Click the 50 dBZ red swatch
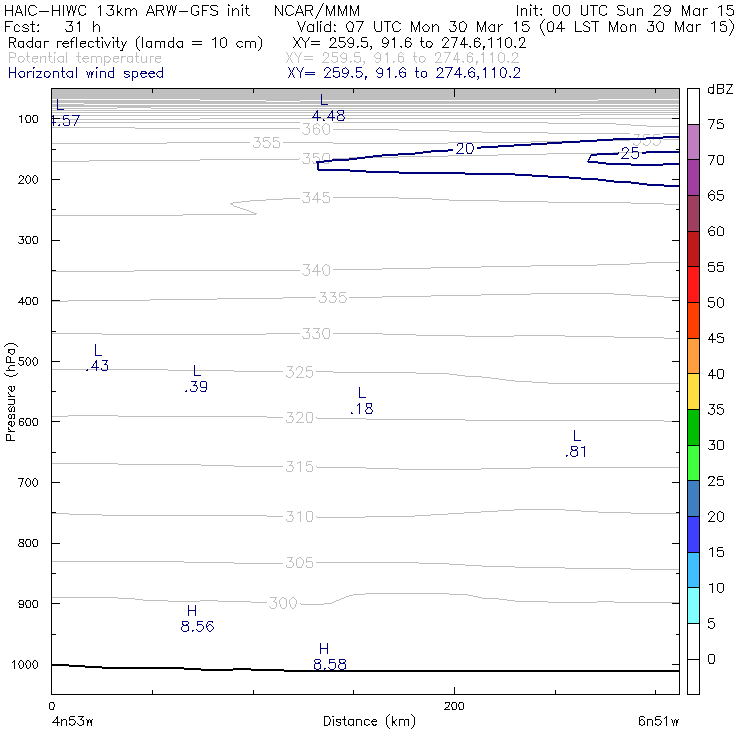 click(693, 285)
